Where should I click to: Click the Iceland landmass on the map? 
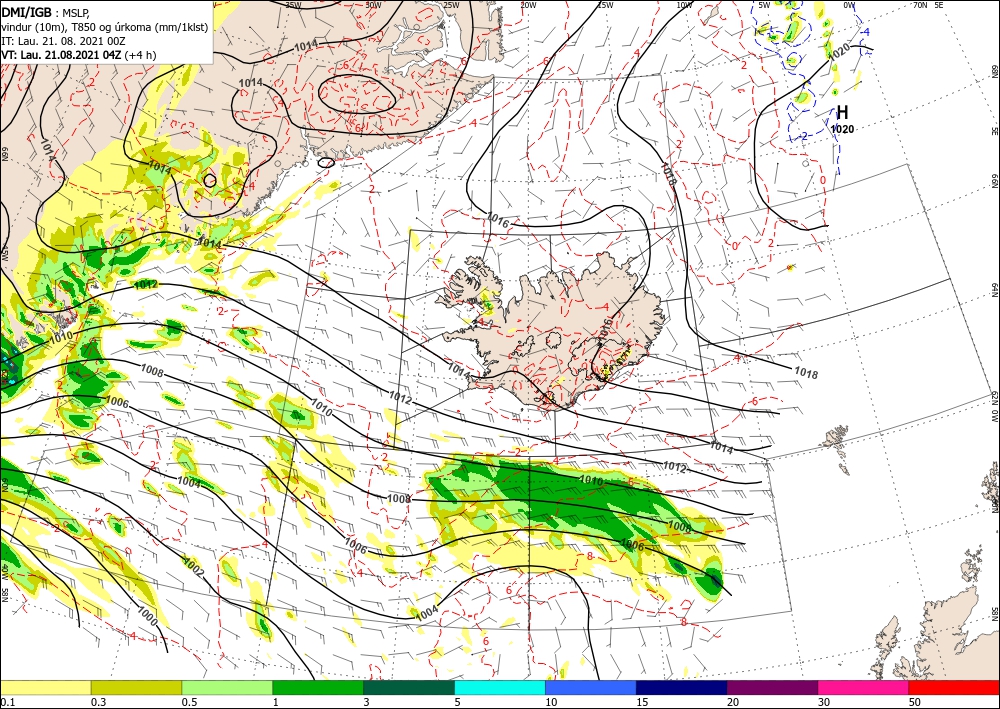click(555, 332)
